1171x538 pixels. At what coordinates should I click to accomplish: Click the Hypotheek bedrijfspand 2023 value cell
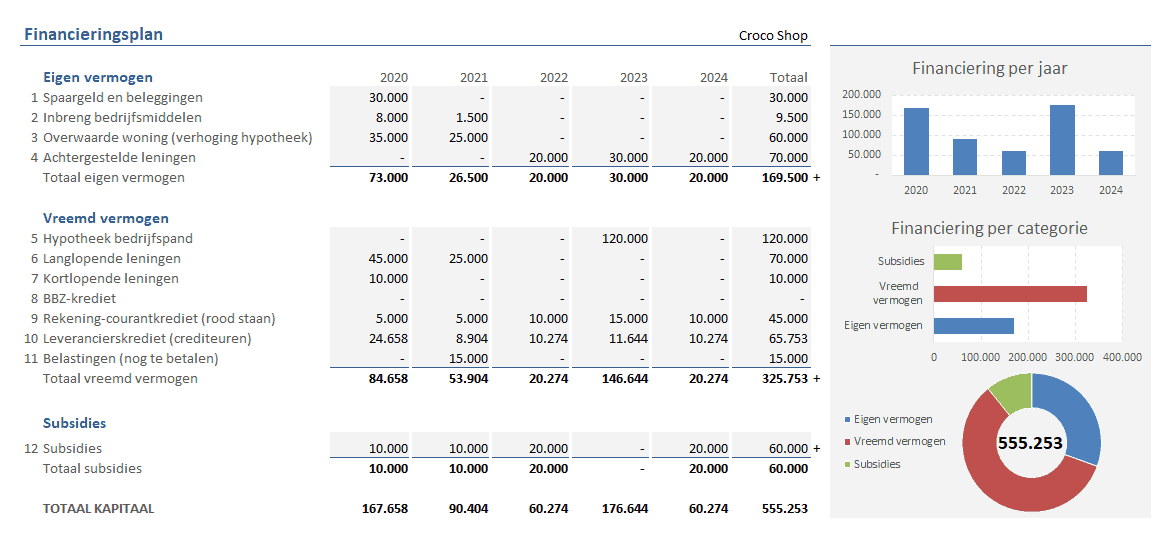[611, 238]
